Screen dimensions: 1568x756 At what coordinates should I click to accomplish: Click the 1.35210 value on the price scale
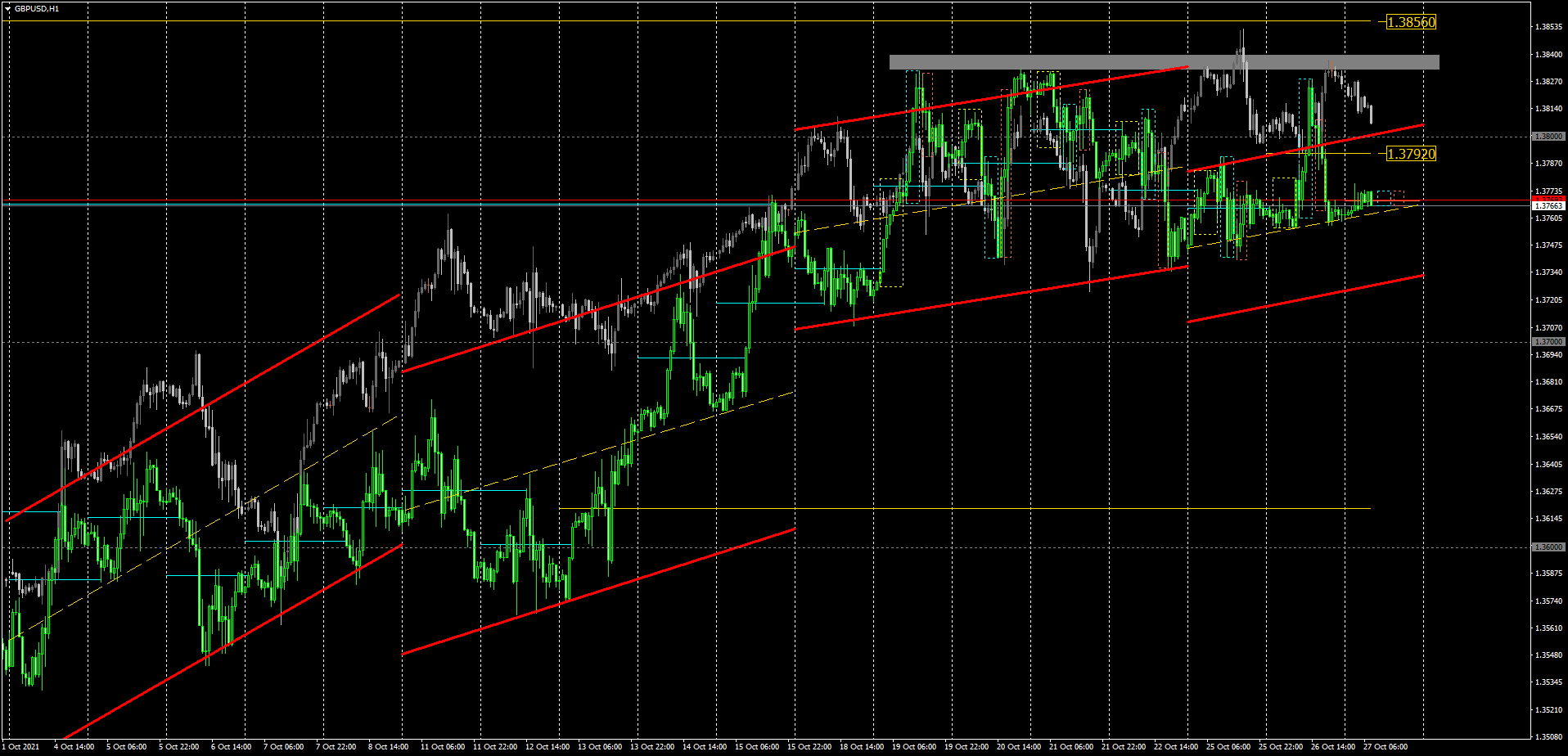click(x=1549, y=710)
